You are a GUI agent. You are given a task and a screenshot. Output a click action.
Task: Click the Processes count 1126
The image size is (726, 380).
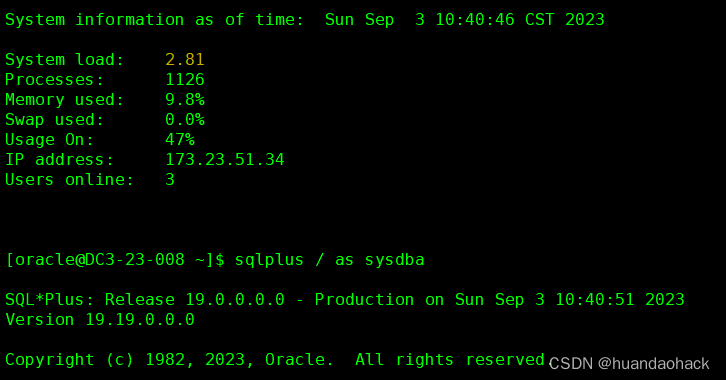[185, 80]
